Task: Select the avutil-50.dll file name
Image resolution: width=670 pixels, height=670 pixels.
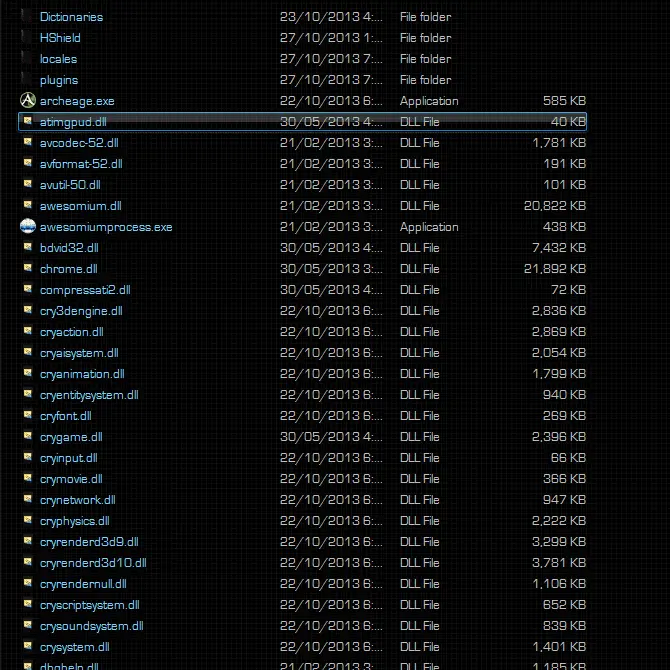Action: click(x=70, y=185)
